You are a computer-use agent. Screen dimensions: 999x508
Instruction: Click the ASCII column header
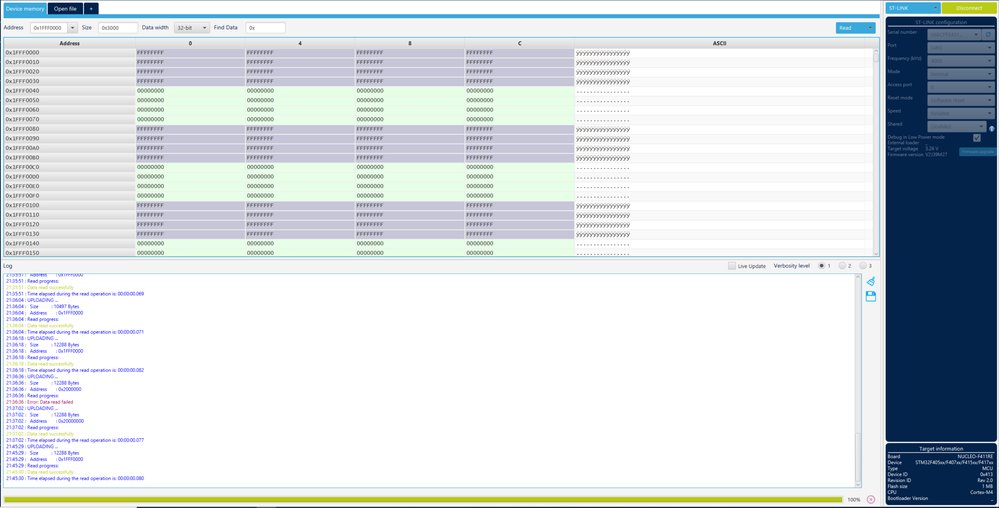pyautogui.click(x=719, y=43)
